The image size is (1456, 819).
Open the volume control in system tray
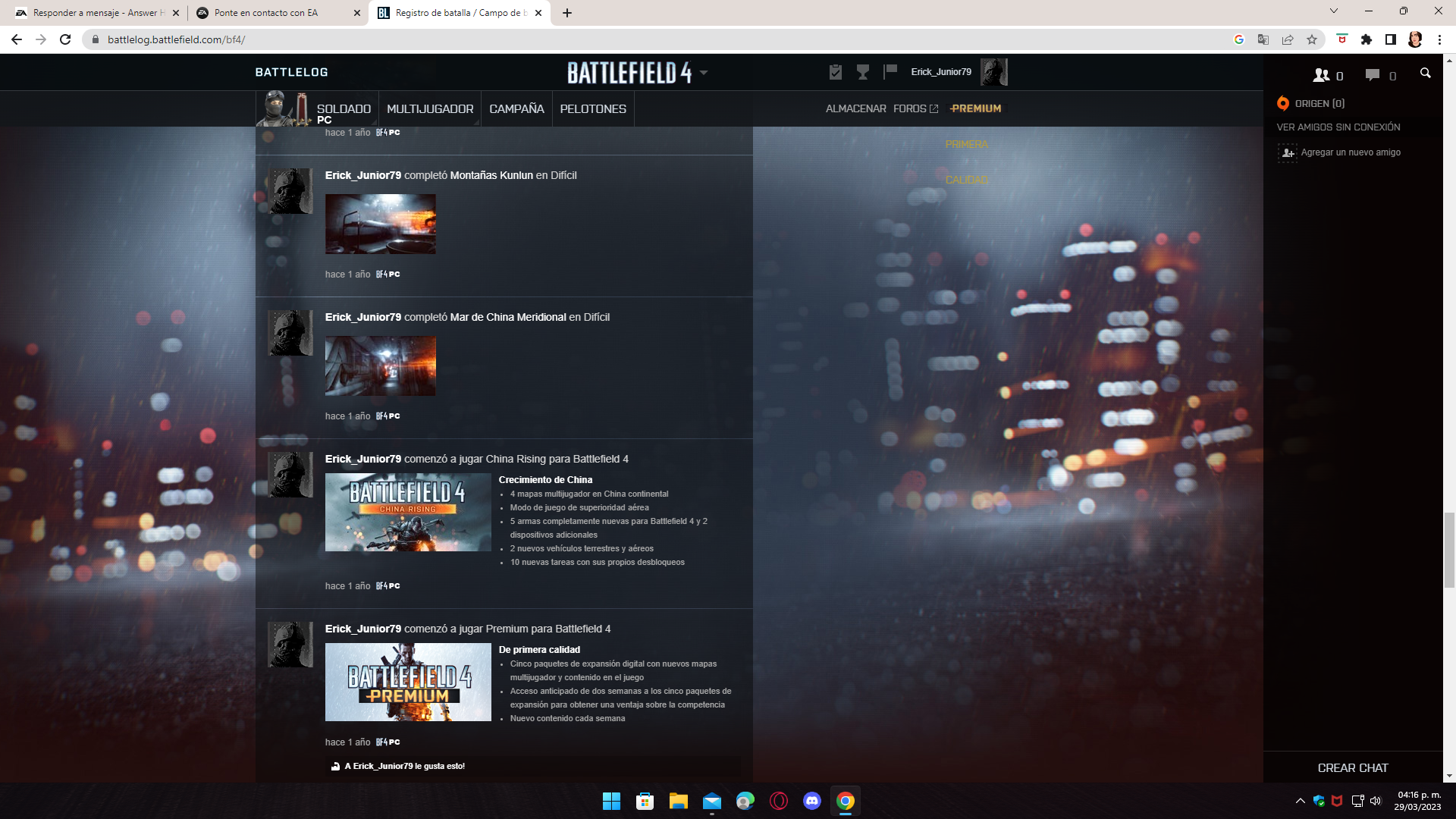1376,801
